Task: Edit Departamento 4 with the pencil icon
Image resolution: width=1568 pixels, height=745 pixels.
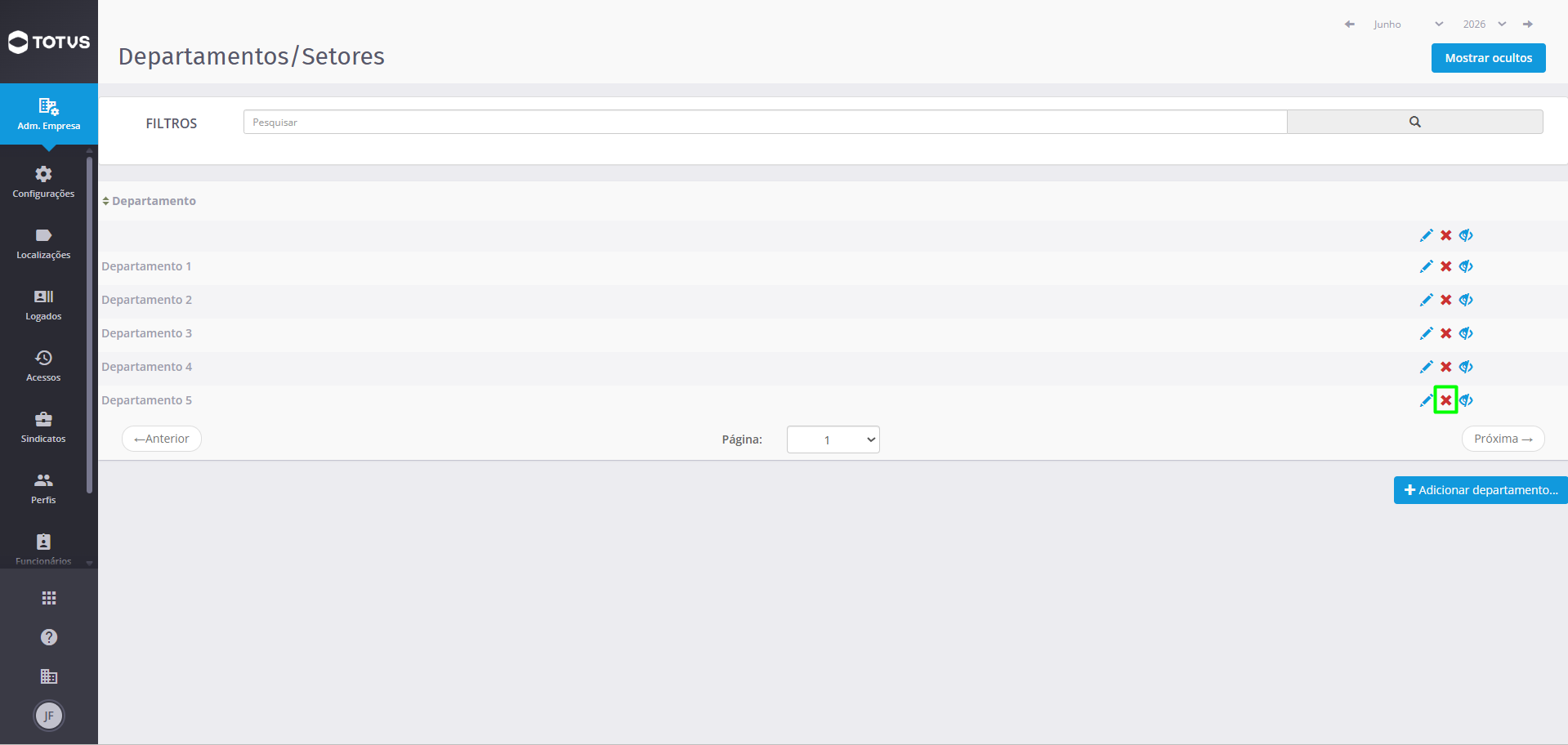Action: click(1426, 367)
